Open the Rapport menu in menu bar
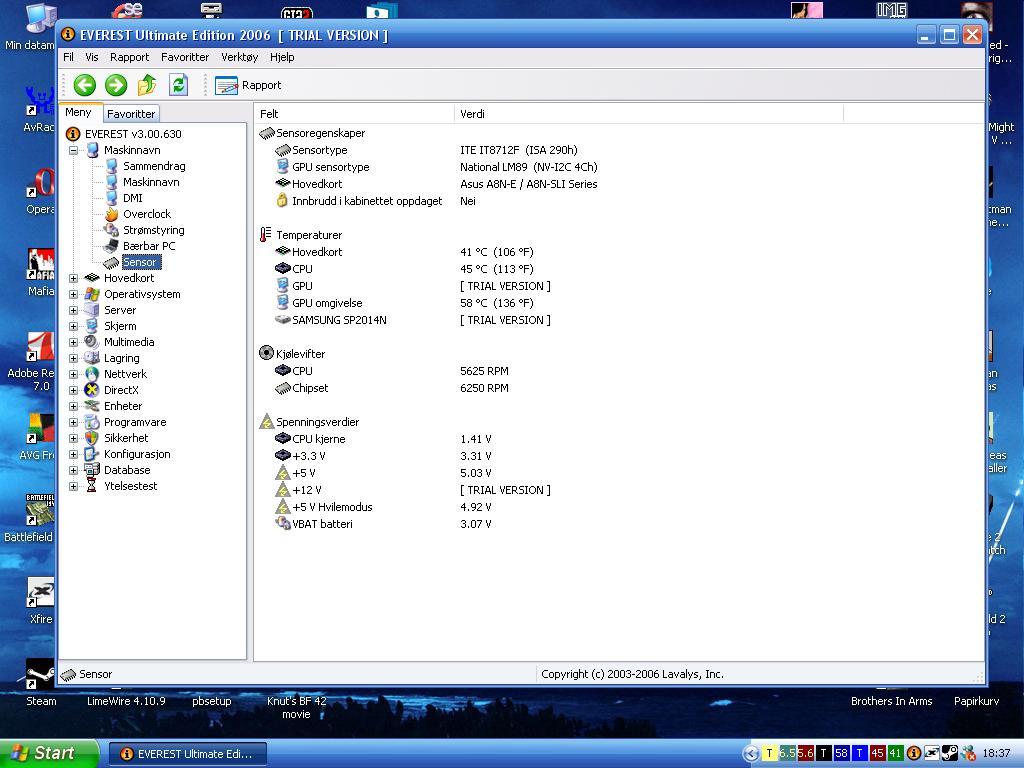Viewport: 1024px width, 768px height. pos(129,57)
